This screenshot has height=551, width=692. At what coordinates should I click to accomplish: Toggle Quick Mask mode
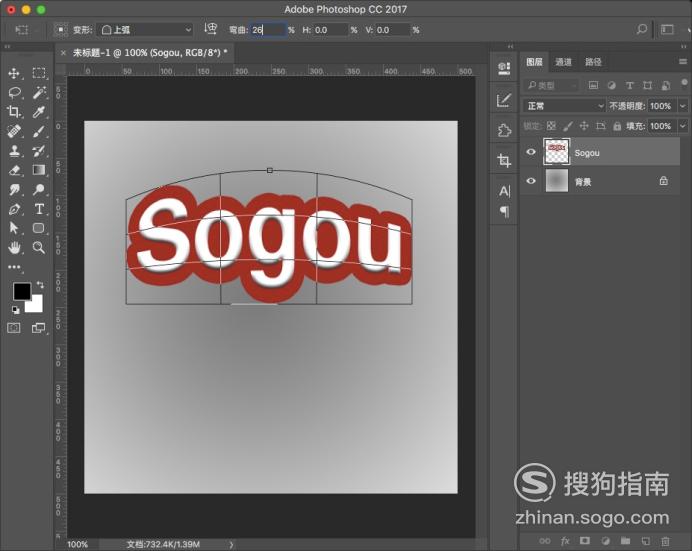pyautogui.click(x=14, y=328)
